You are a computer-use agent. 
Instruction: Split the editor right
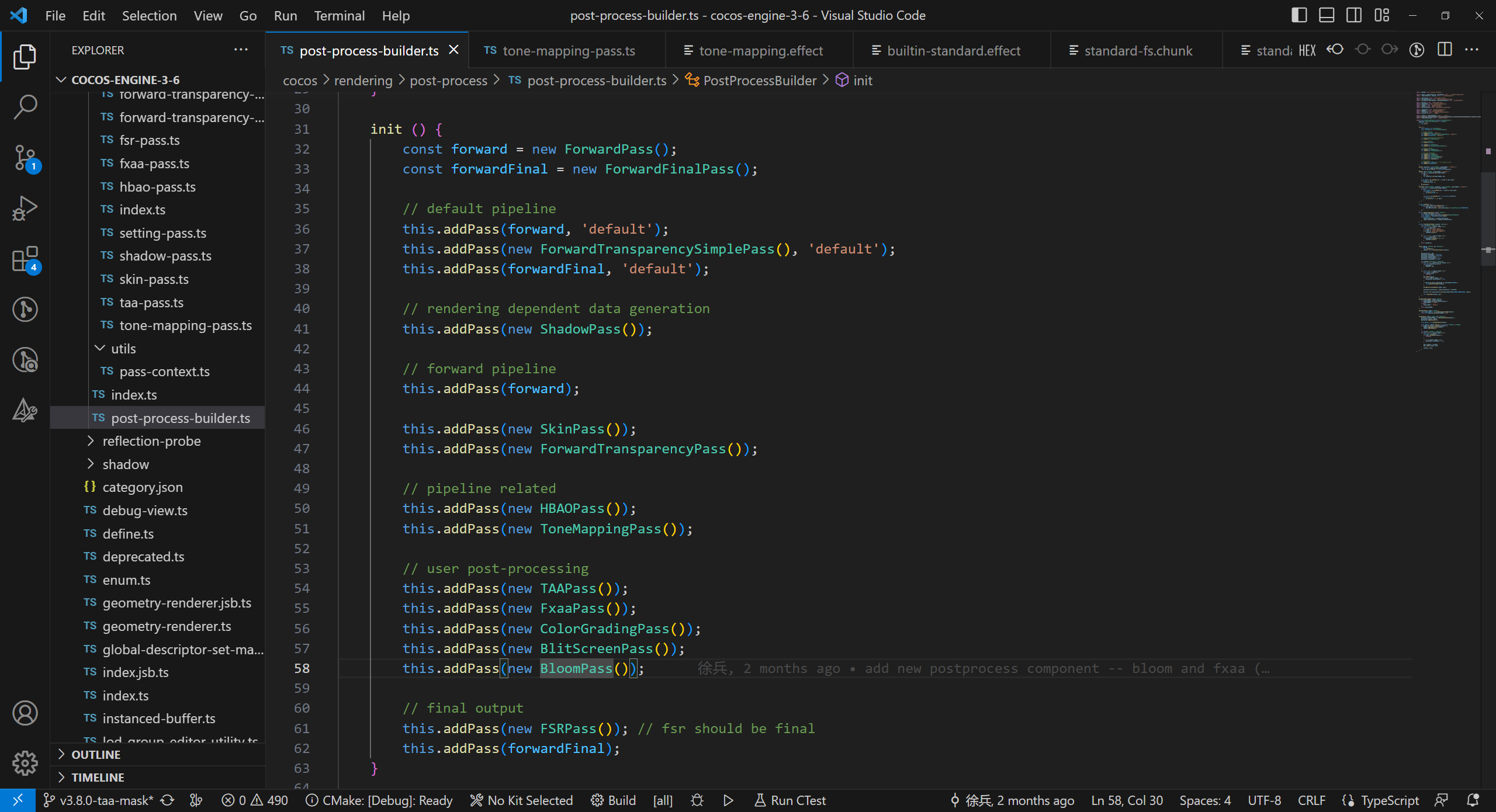1445,50
